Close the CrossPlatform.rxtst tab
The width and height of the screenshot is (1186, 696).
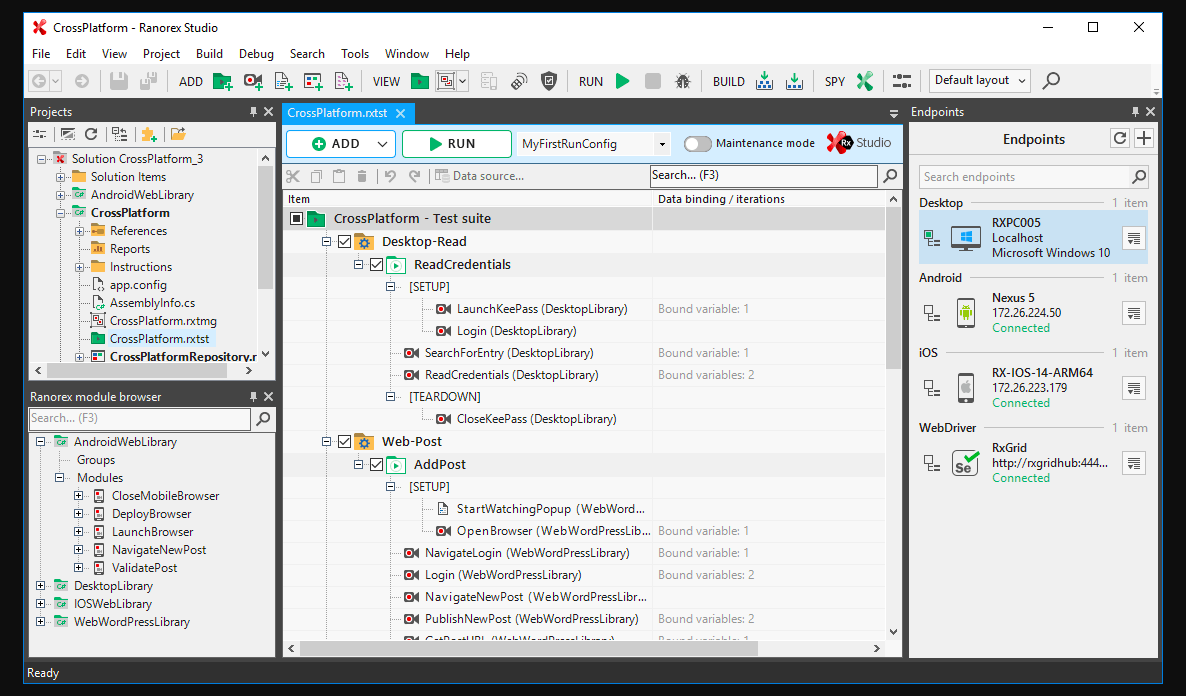(x=401, y=113)
